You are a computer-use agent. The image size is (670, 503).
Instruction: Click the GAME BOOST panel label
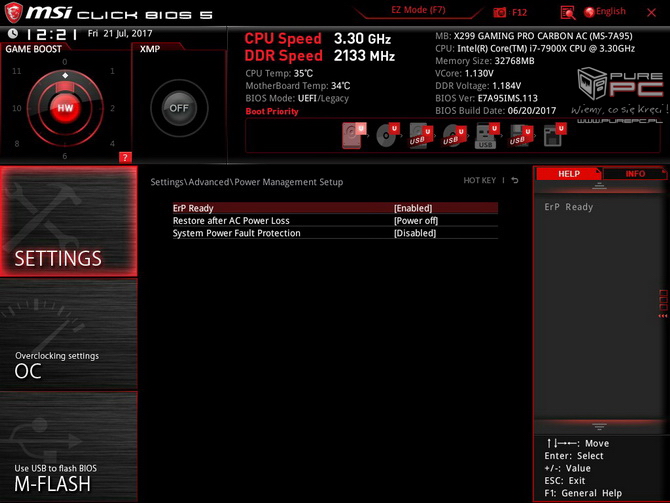click(x=33, y=49)
